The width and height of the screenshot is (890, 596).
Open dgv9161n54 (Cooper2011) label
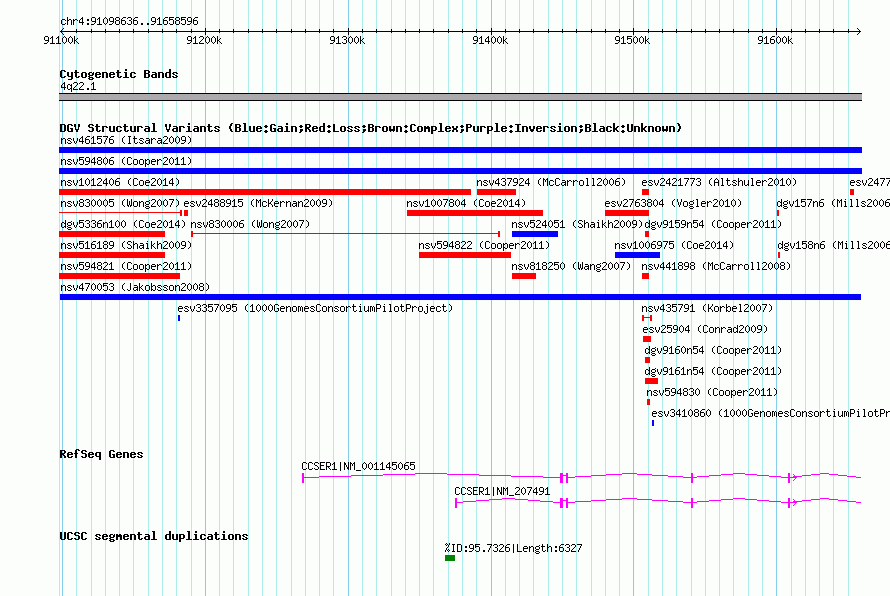pos(713,371)
